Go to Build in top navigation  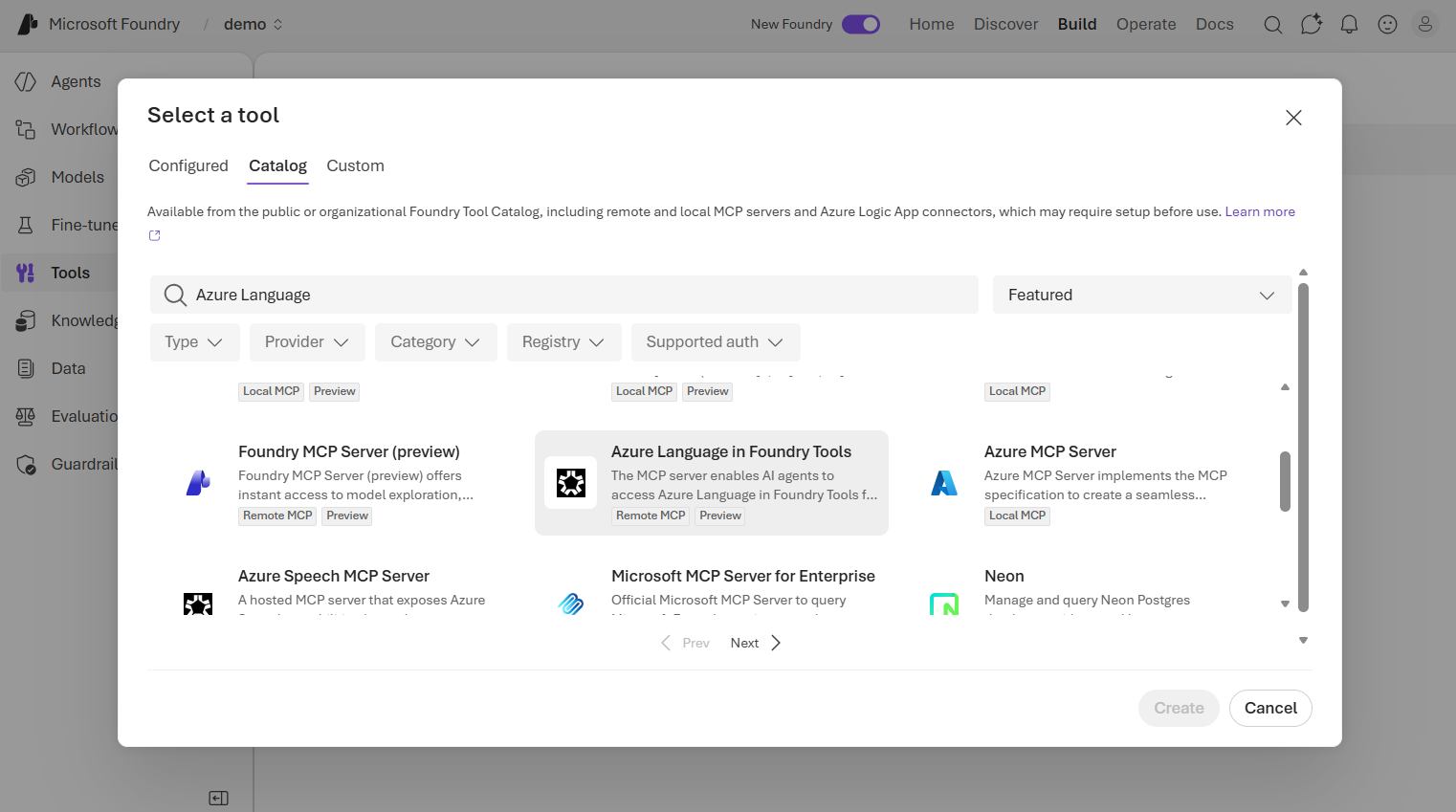1077,24
